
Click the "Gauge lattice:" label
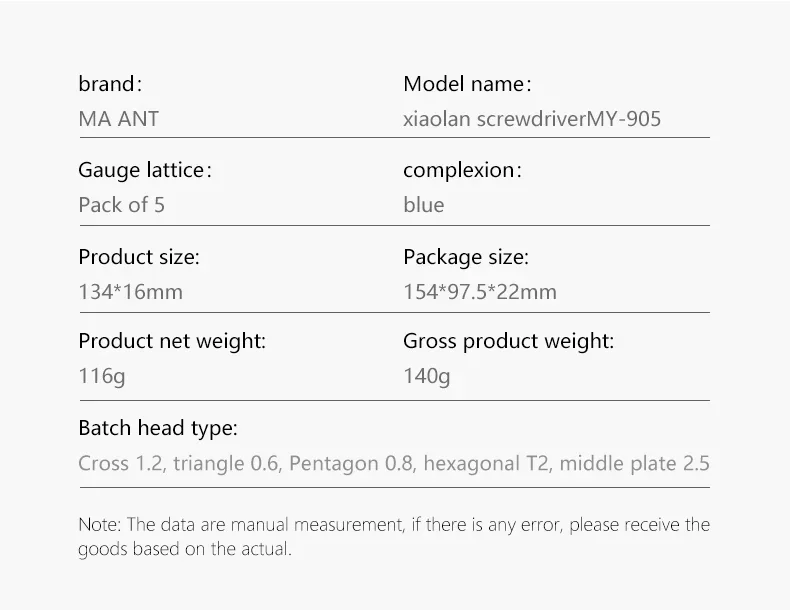tap(145, 170)
